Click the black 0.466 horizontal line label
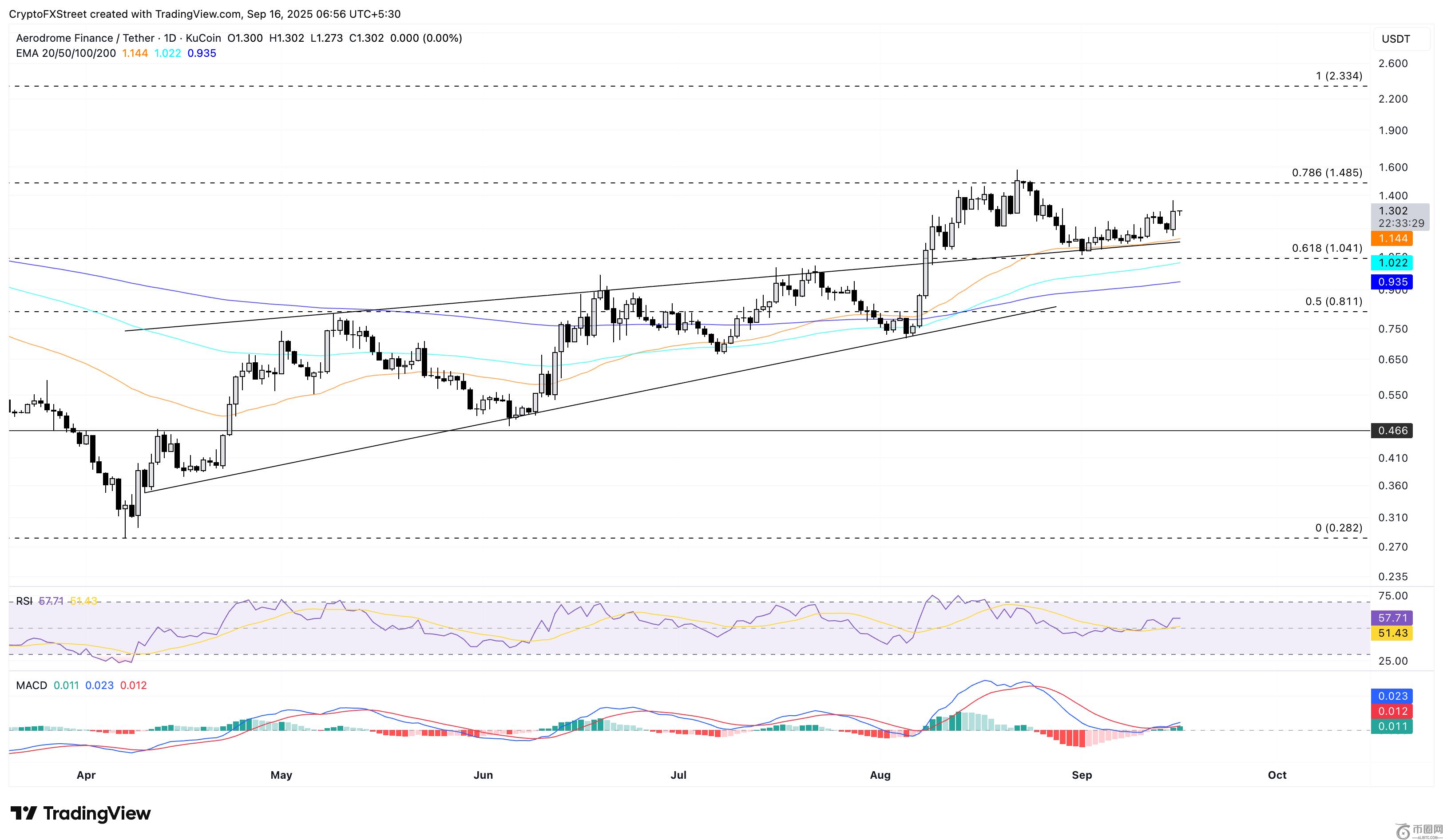The height and width of the screenshot is (840, 1443). [x=1391, y=431]
